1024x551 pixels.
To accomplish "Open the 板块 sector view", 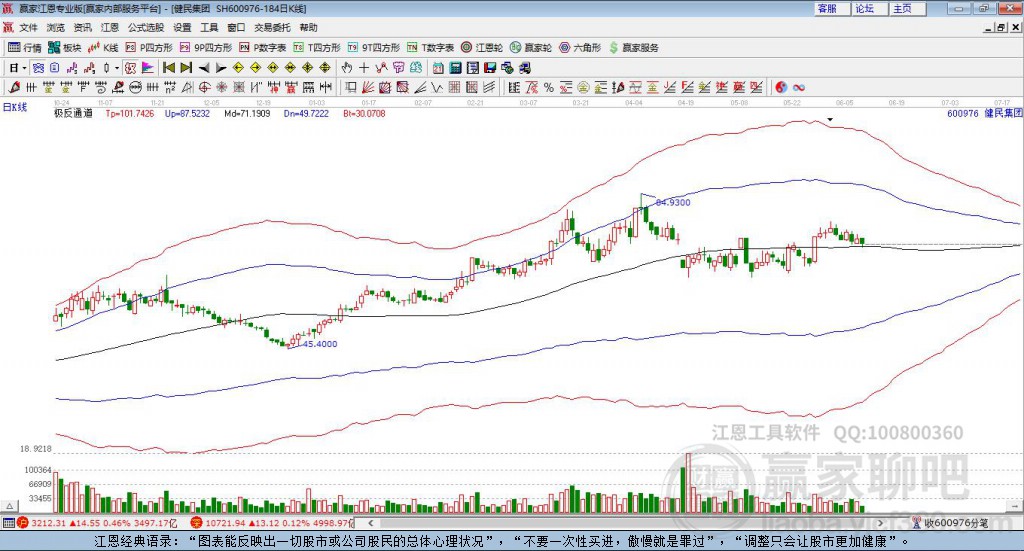I will click(x=64, y=48).
